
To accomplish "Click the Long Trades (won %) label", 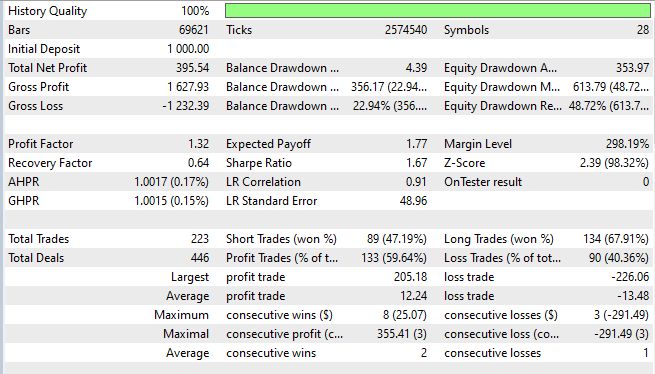I will pyautogui.click(x=499, y=239).
